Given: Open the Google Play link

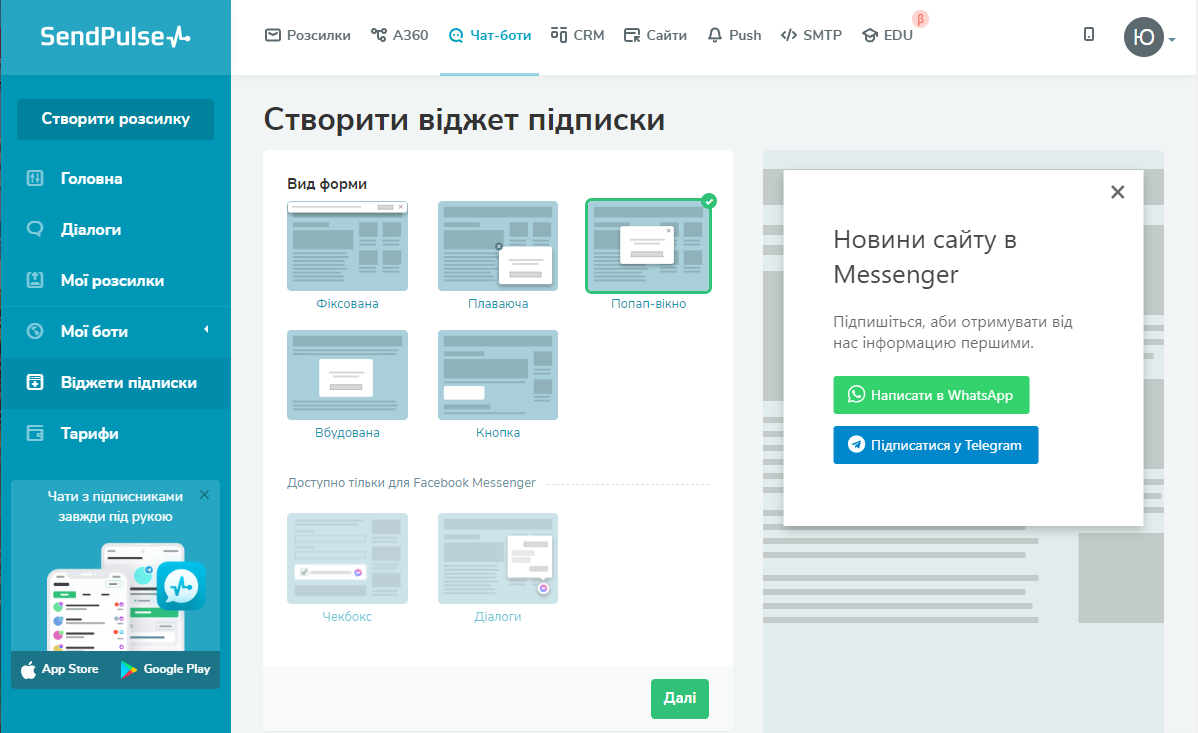Looking at the screenshot, I should [165, 670].
